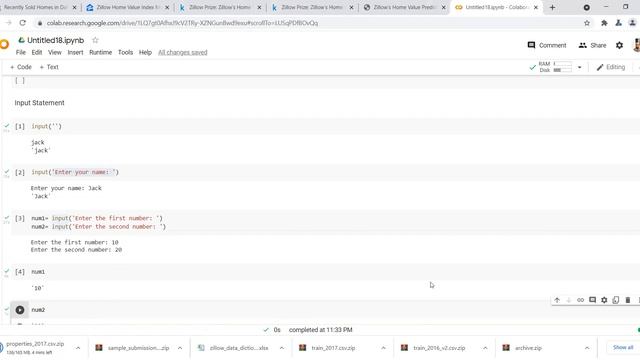This screenshot has width=640, height=360.
Task: Open Help menu
Action: click(x=145, y=52)
